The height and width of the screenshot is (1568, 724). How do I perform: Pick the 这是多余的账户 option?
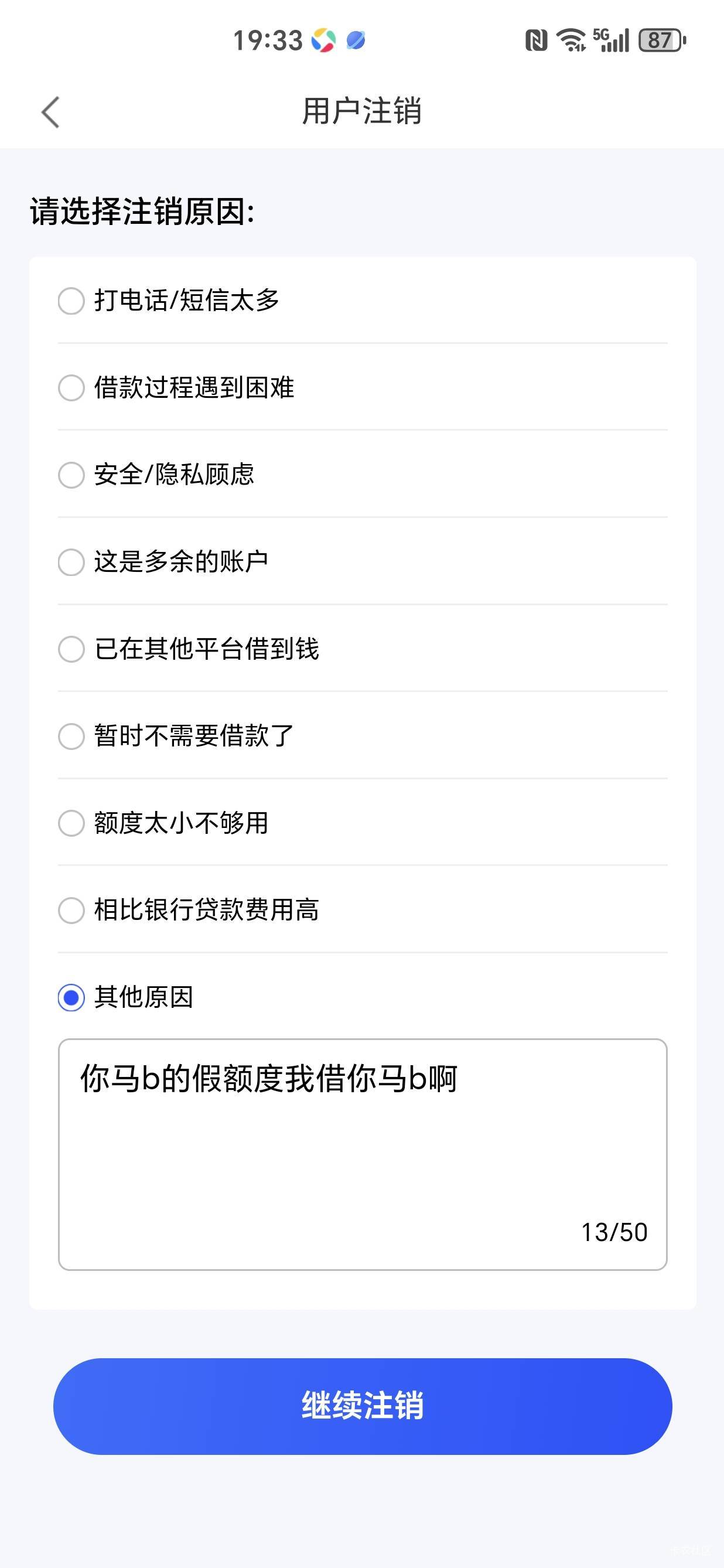pos(71,562)
